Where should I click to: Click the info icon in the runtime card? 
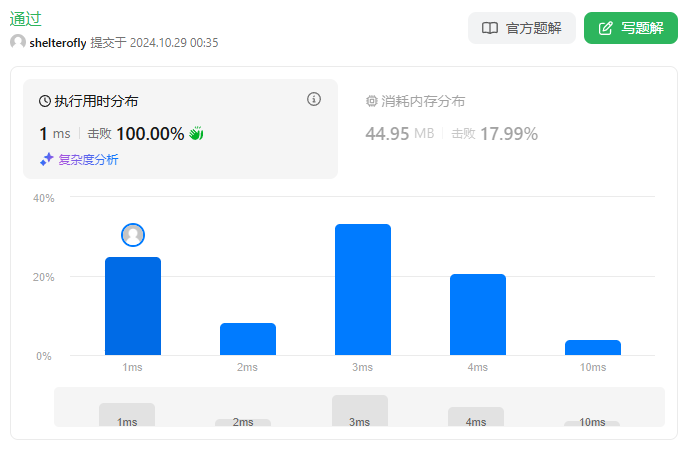(x=314, y=99)
